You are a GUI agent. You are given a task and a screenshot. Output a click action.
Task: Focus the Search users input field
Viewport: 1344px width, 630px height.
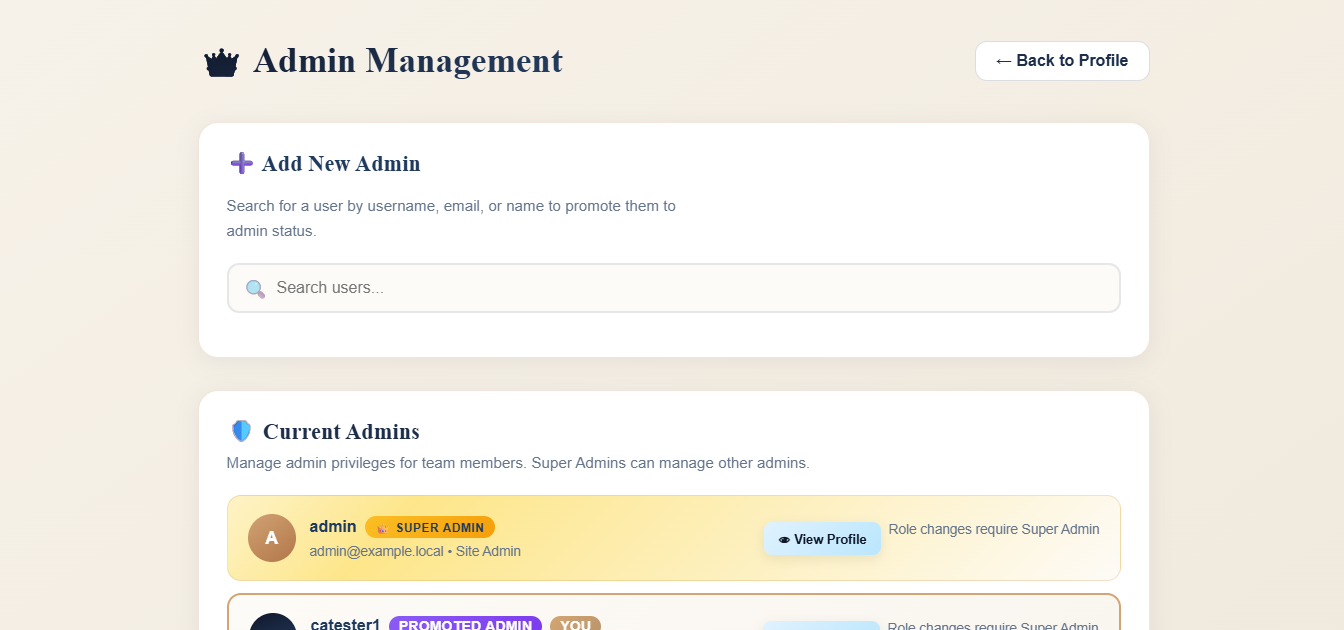click(x=674, y=288)
